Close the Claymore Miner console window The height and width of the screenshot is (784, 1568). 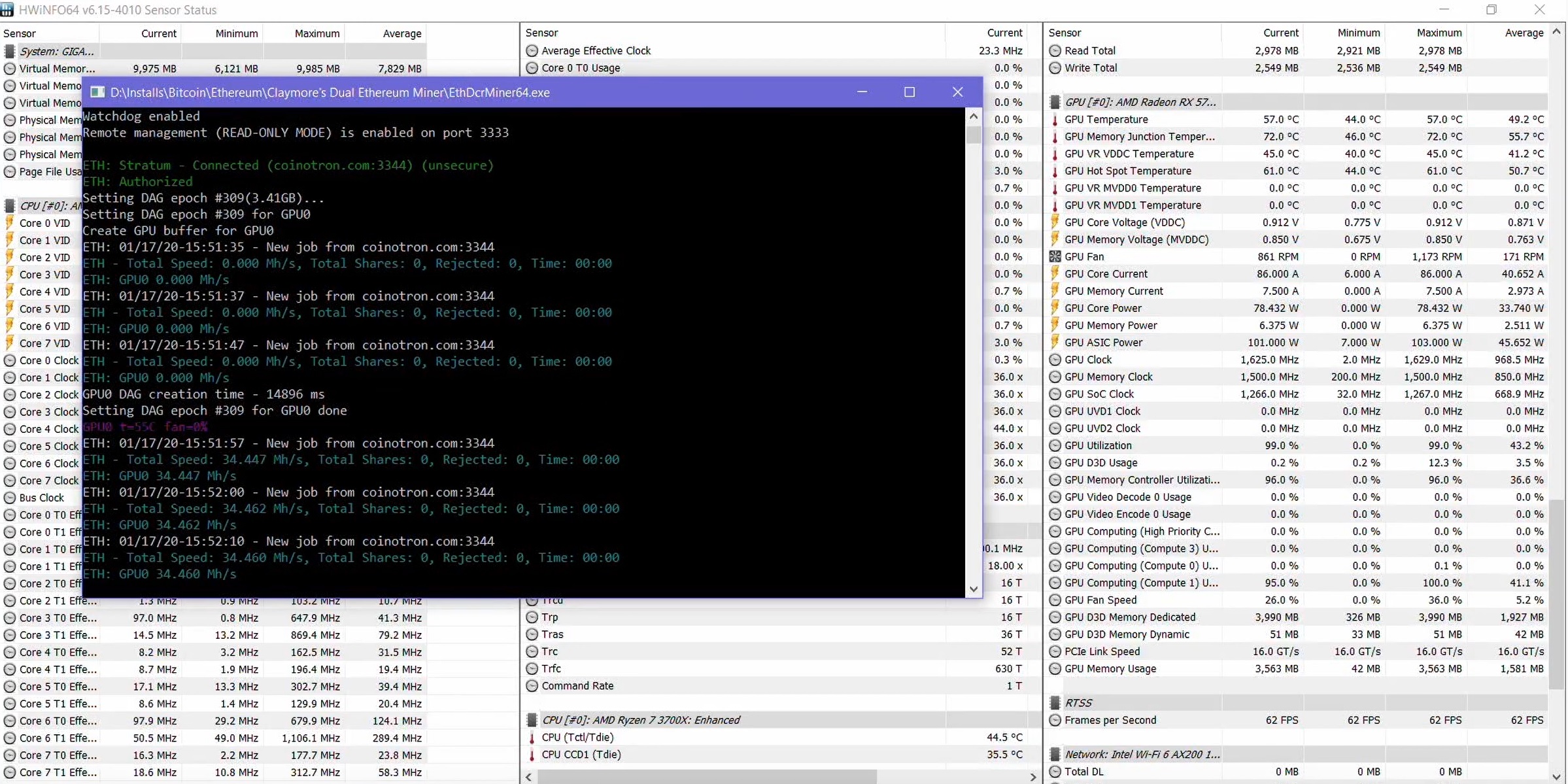point(956,91)
